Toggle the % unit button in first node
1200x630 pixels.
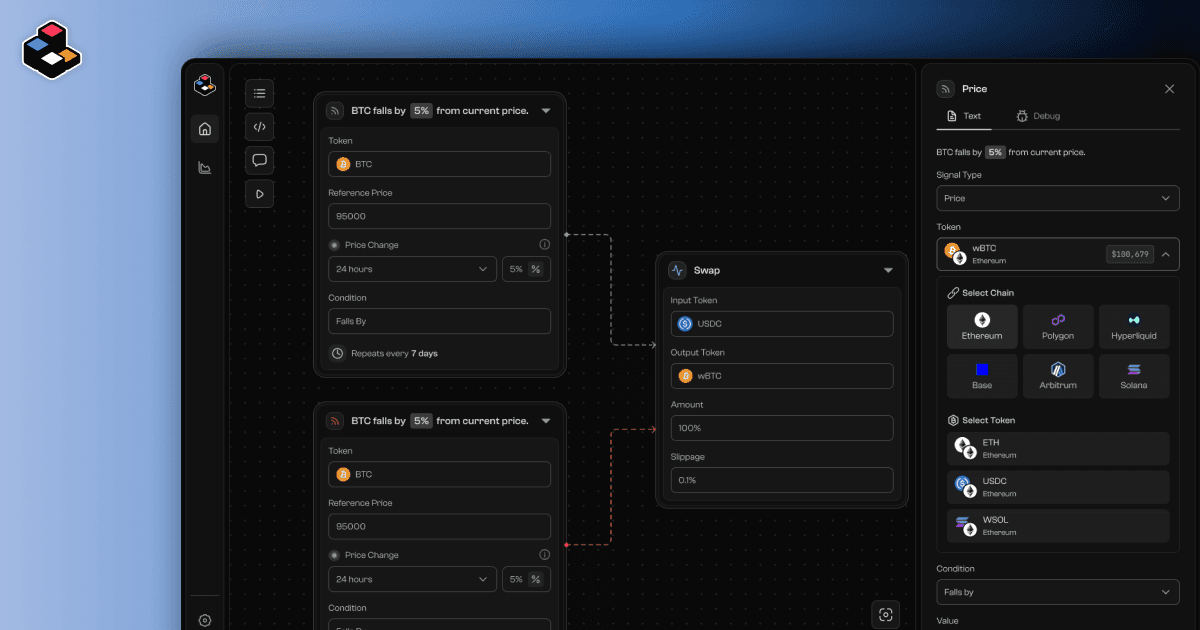pos(536,269)
